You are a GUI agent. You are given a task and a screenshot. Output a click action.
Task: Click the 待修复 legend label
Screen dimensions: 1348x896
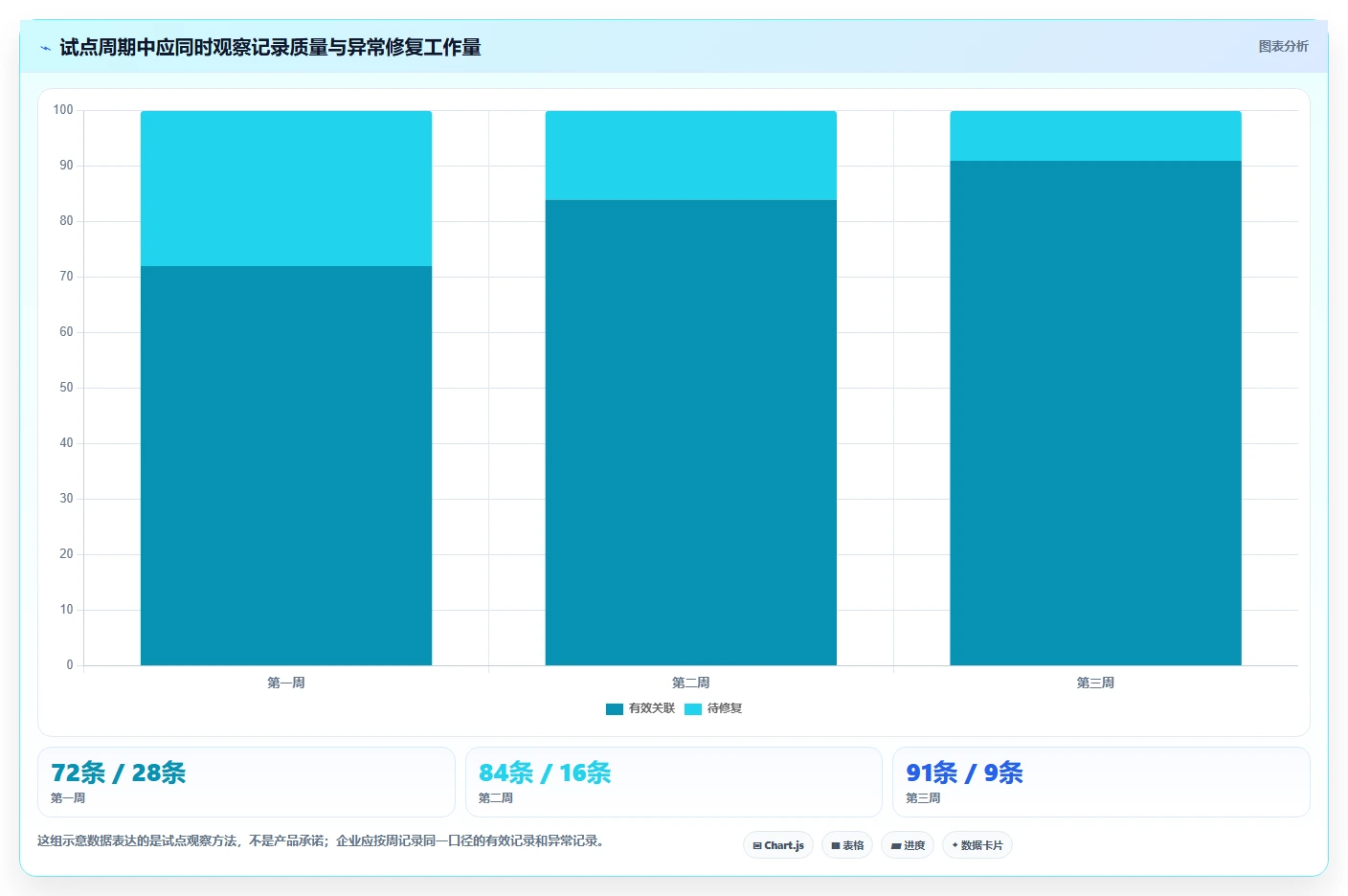click(x=725, y=708)
